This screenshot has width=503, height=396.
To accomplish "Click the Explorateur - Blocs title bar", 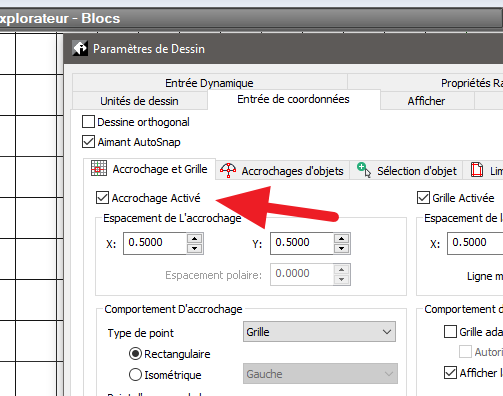I will pyautogui.click(x=251, y=18).
